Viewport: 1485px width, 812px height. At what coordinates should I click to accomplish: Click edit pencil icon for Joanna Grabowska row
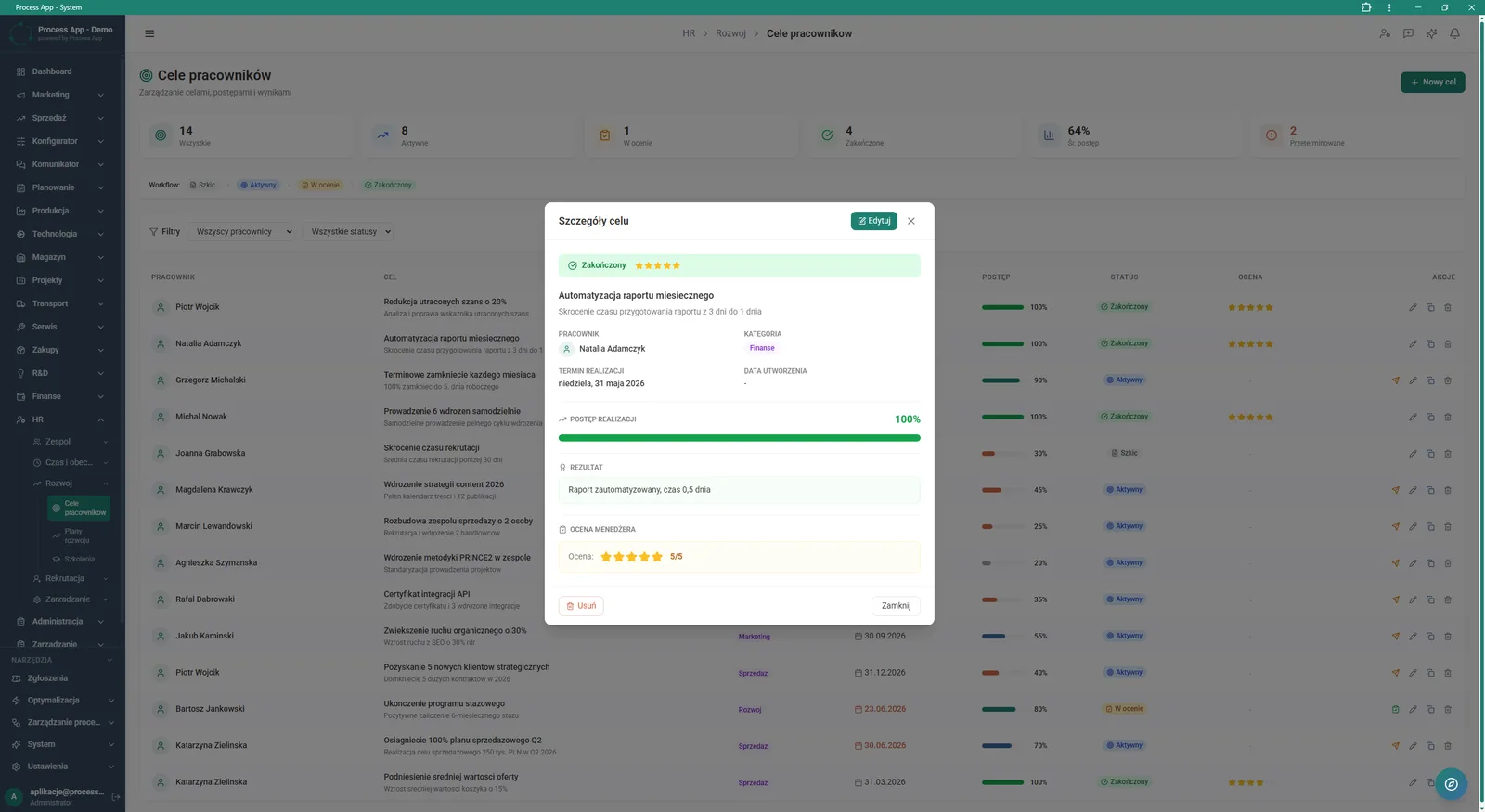[x=1413, y=454]
